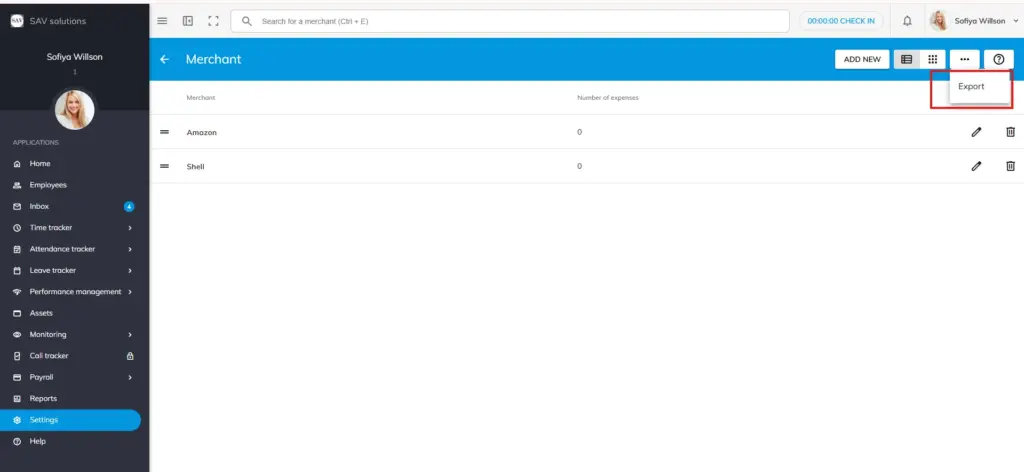
Task: Click the Shell merchant name
Action: click(x=195, y=166)
